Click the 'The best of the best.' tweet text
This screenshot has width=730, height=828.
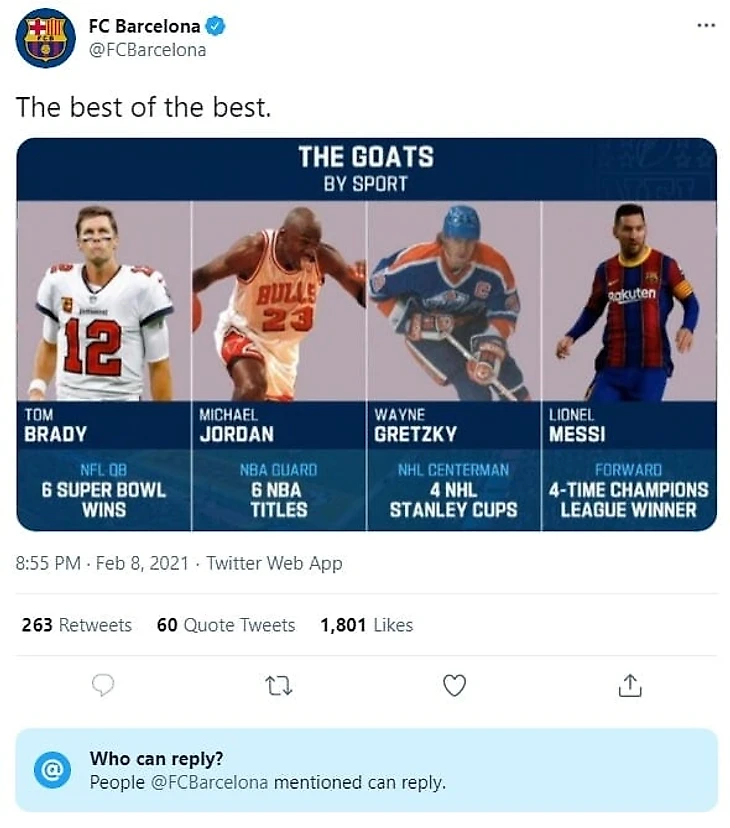[x=143, y=107]
